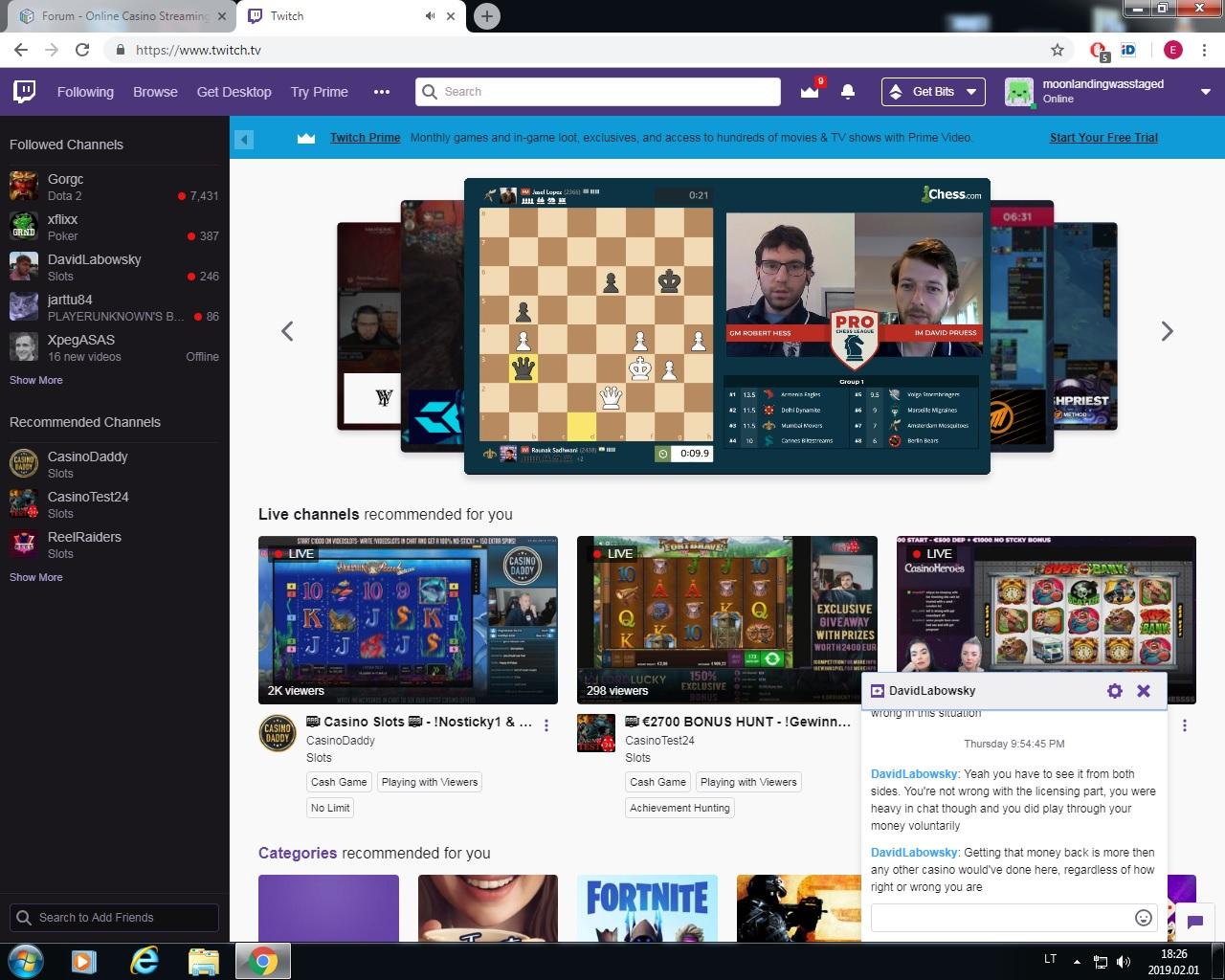This screenshot has width=1225, height=980.
Task: Click the volume tray icon
Action: [1124, 961]
